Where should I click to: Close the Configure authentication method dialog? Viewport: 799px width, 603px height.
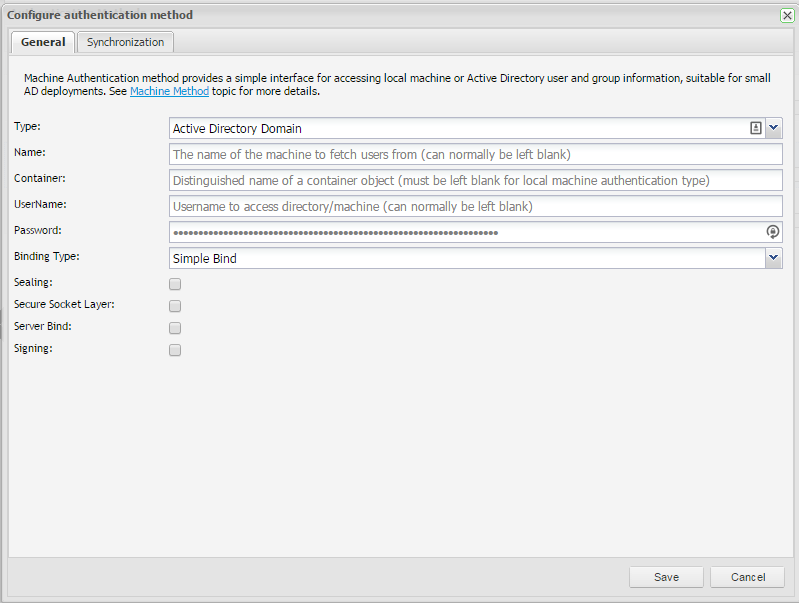(x=787, y=15)
